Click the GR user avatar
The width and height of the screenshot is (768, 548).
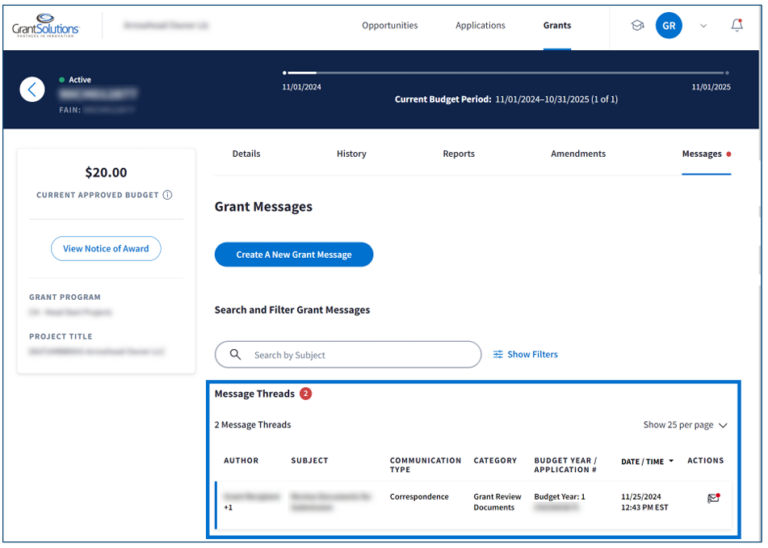pyautogui.click(x=669, y=25)
